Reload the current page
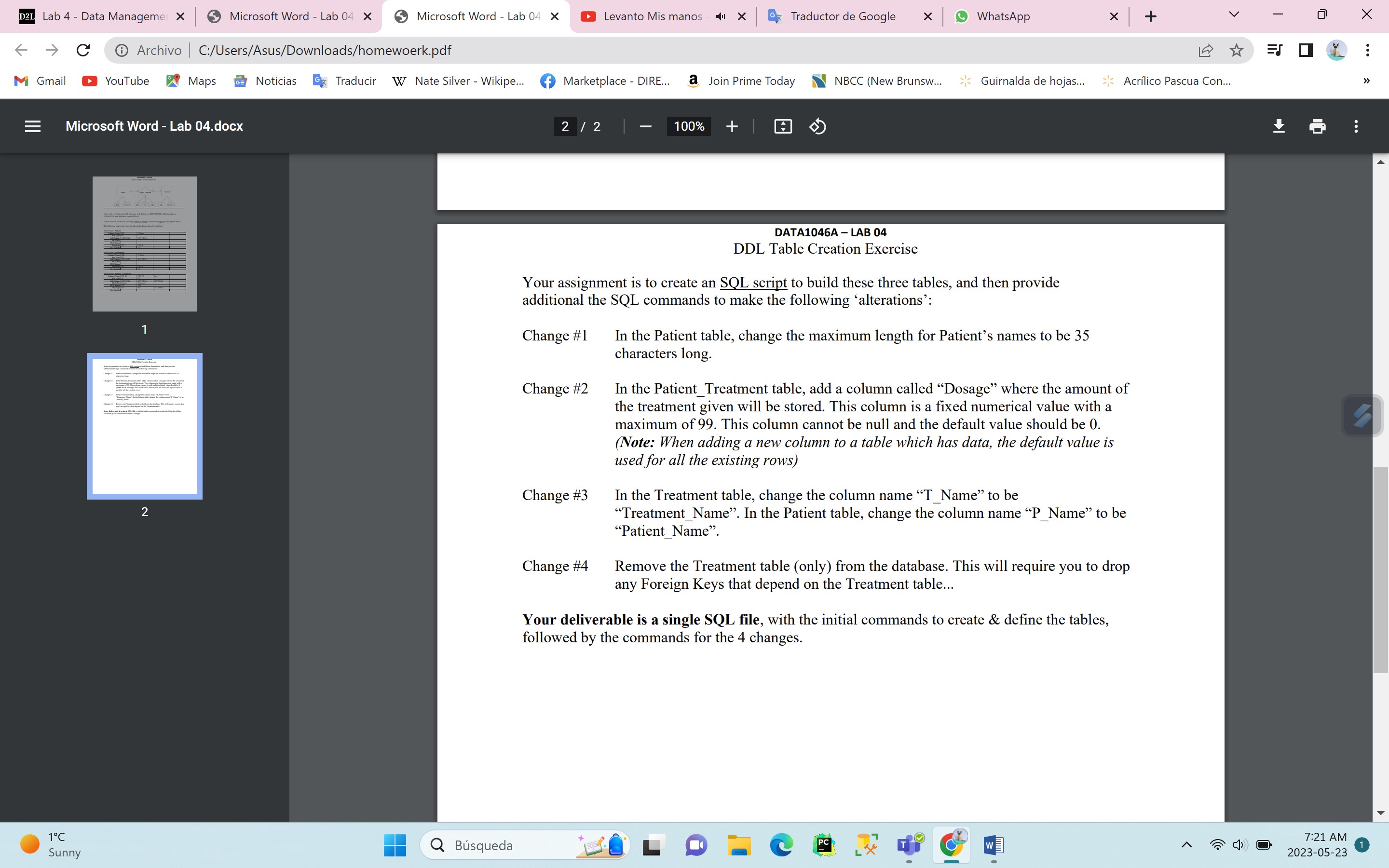This screenshot has height=868, width=1389. (83, 51)
